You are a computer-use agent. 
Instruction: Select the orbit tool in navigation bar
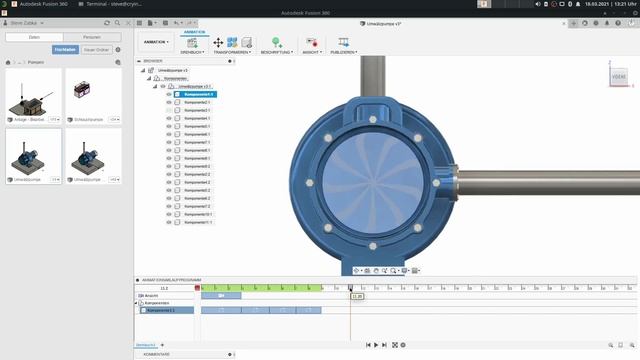[356, 271]
